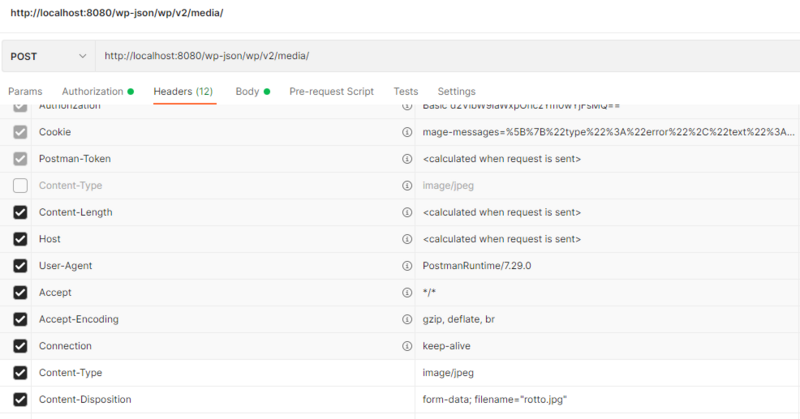Screen dimensions: 800x419
Task: Toggle the Content-Disposition header checkbox
Action: pos(20,400)
